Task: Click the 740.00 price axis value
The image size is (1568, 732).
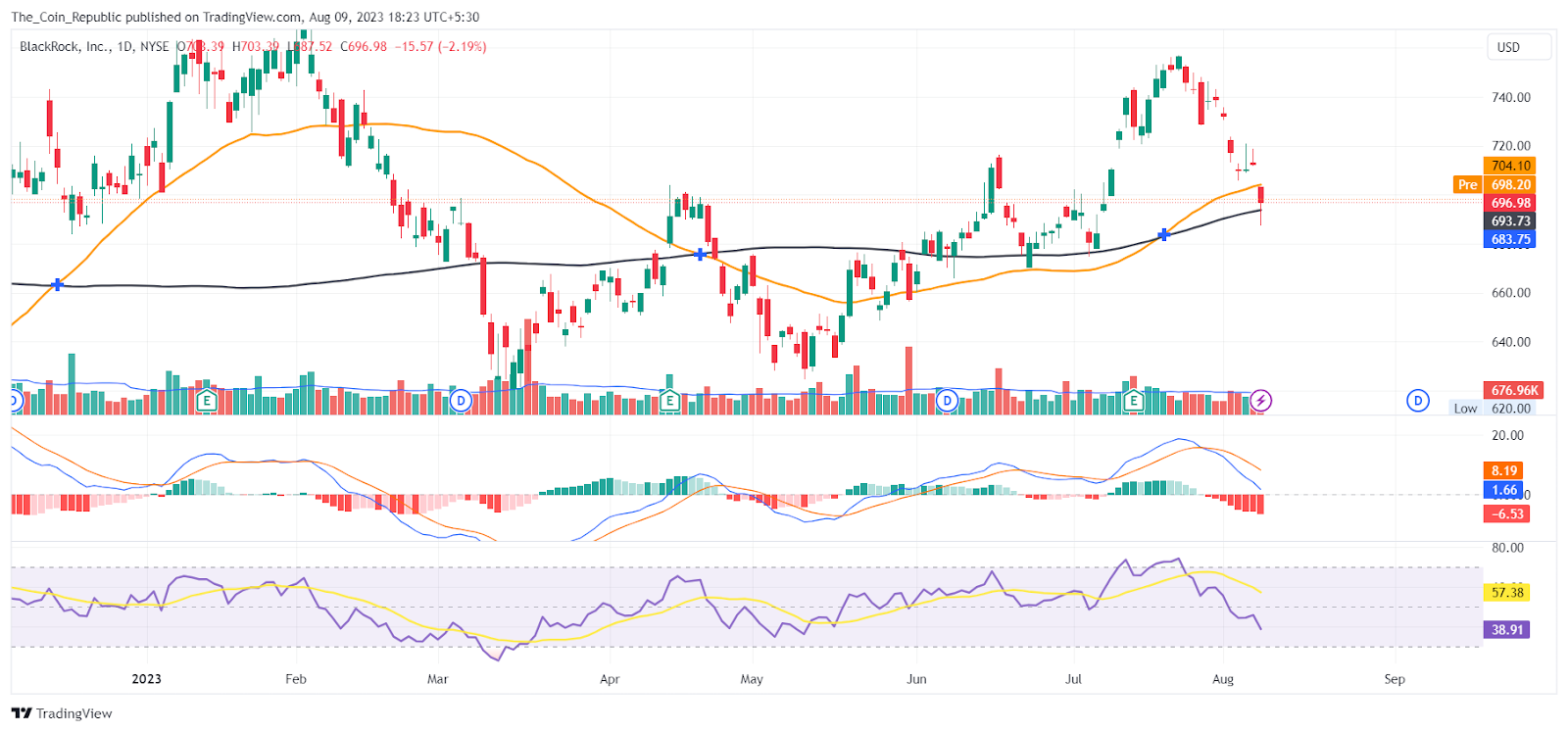Action: click(1511, 97)
